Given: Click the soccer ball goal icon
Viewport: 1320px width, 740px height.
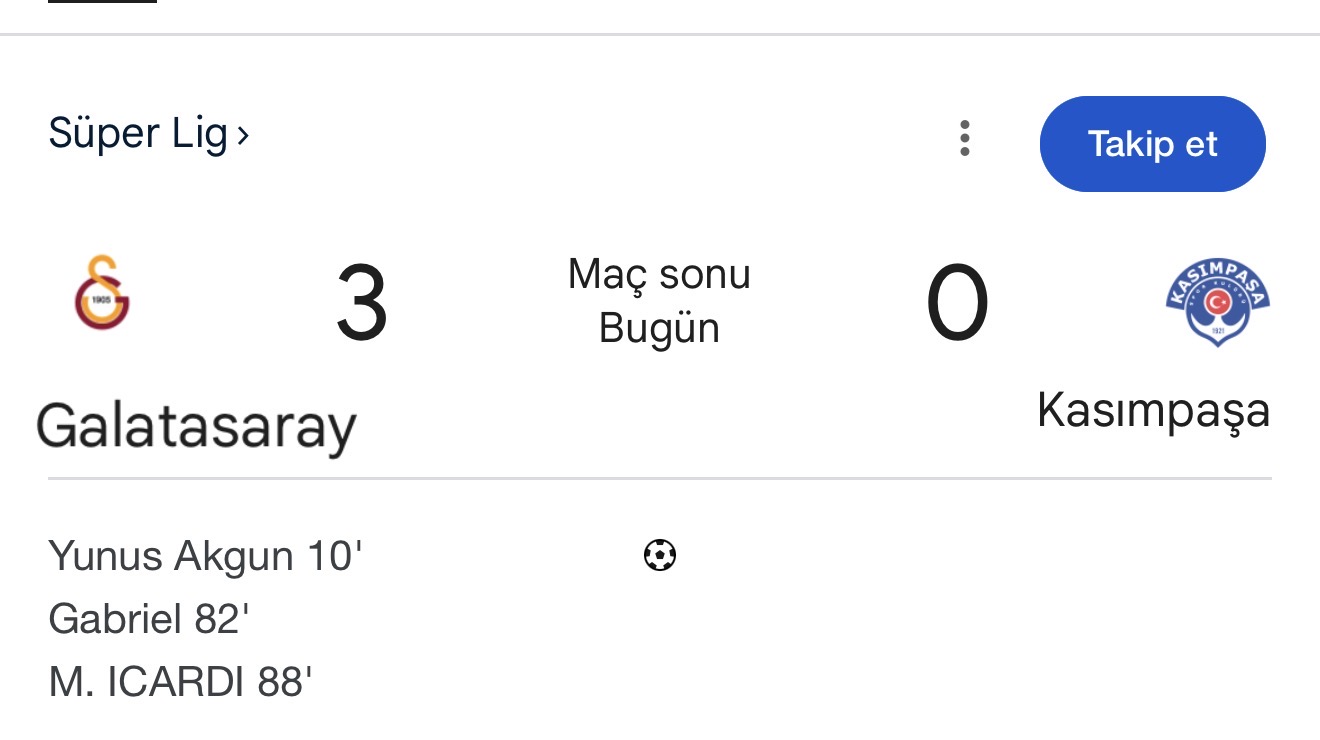Looking at the screenshot, I should pos(660,554).
